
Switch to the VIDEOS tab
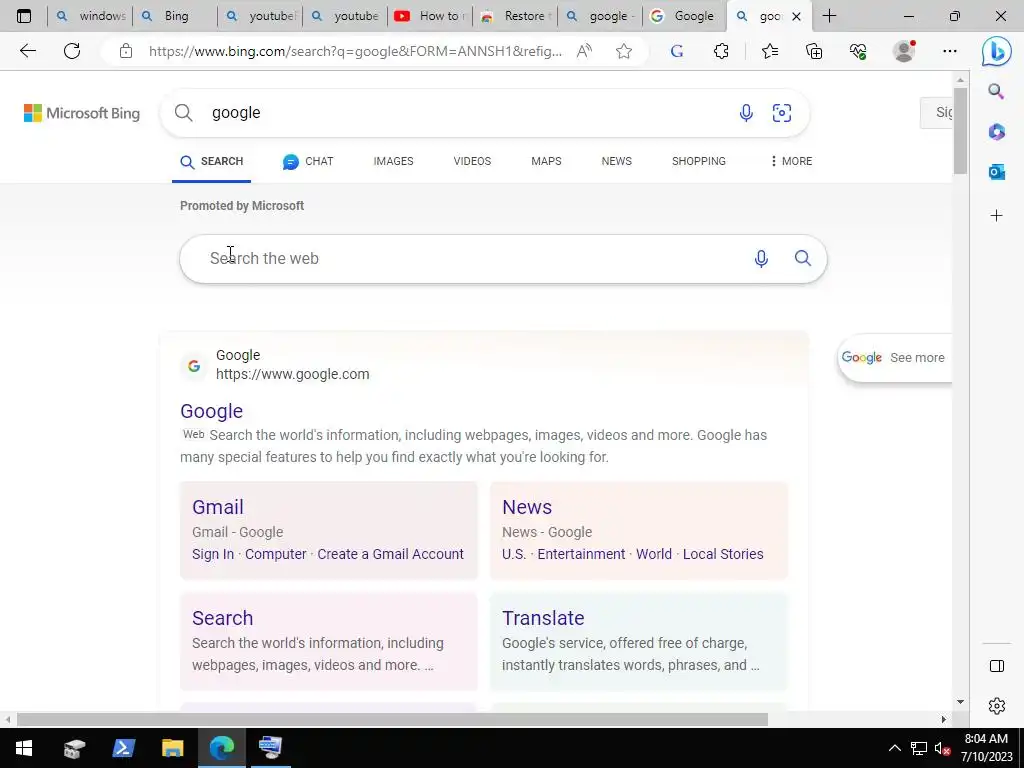(x=472, y=161)
